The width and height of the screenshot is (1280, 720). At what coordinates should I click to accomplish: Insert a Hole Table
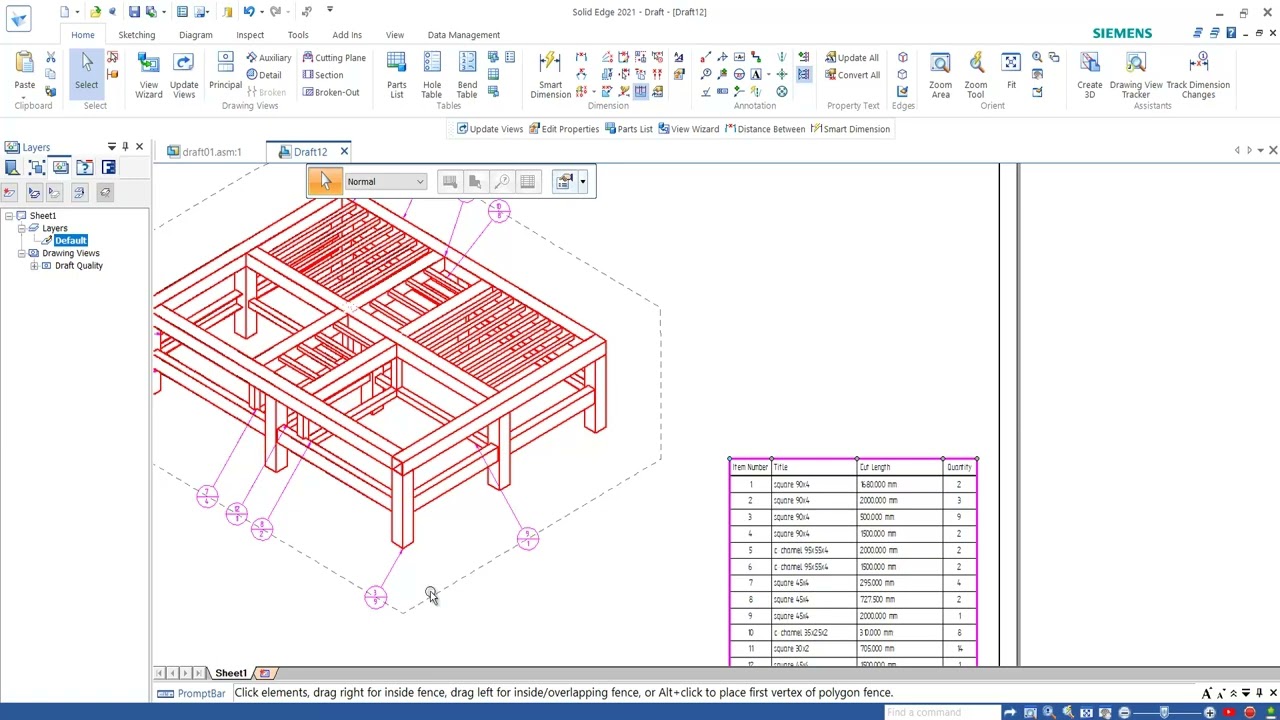(432, 76)
